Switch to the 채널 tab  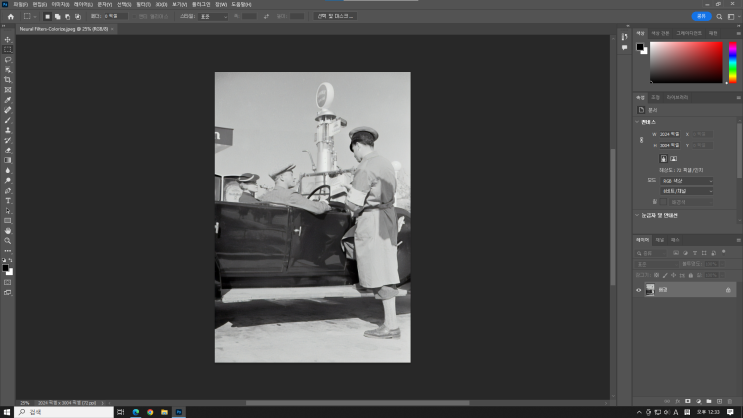tap(659, 240)
